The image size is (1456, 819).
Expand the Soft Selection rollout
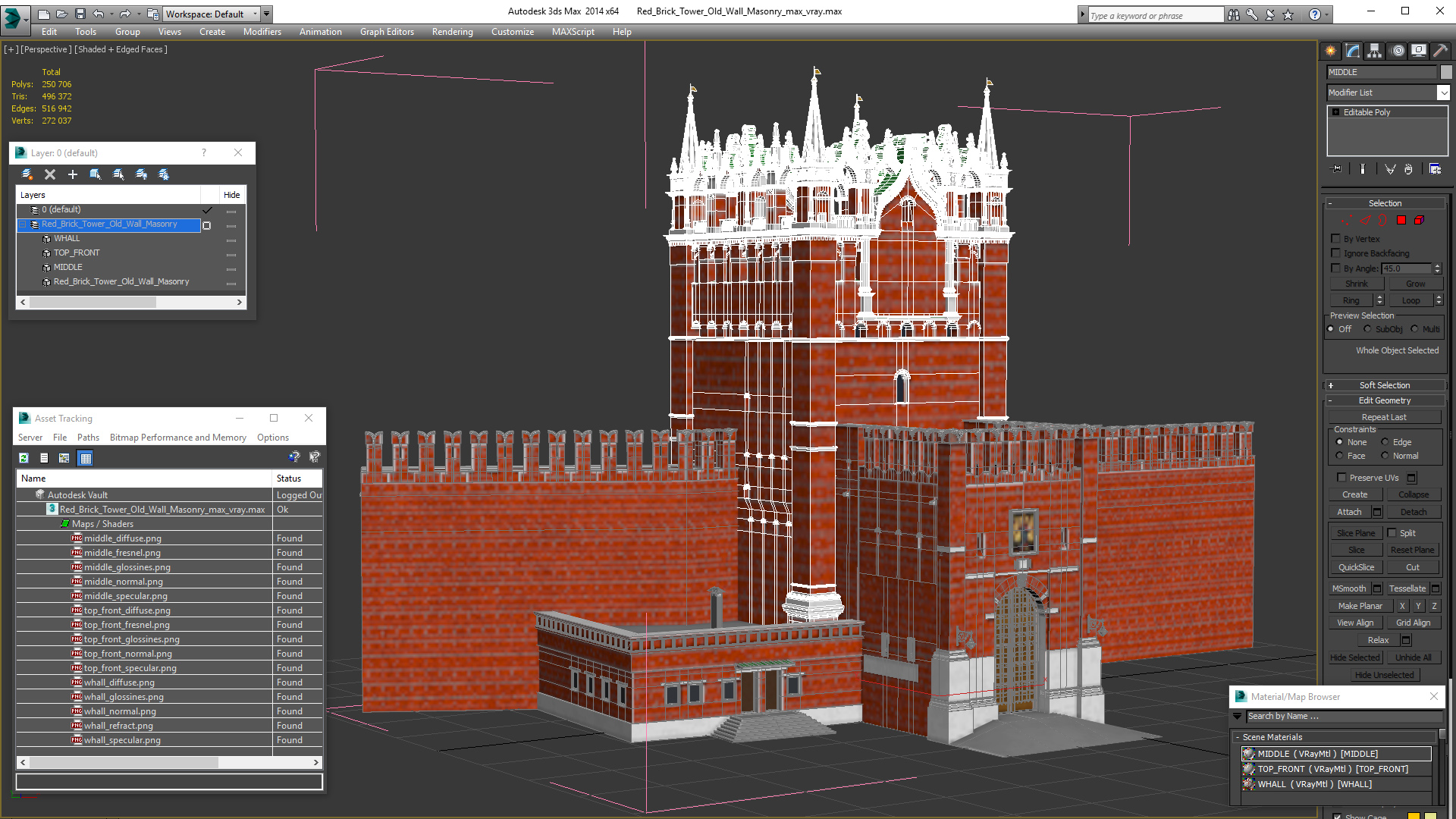(1385, 385)
